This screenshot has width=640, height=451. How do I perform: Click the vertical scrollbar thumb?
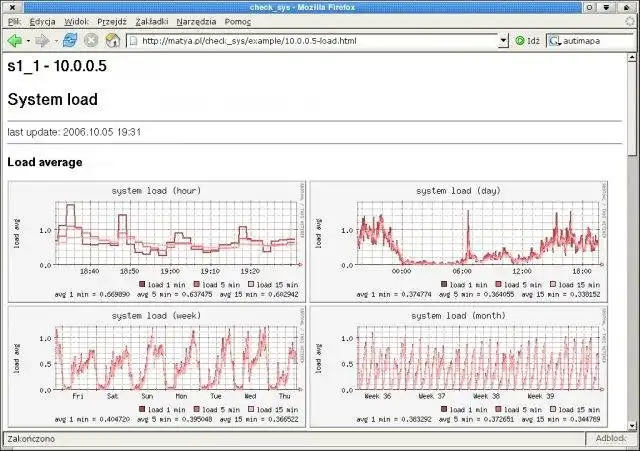(x=632, y=109)
